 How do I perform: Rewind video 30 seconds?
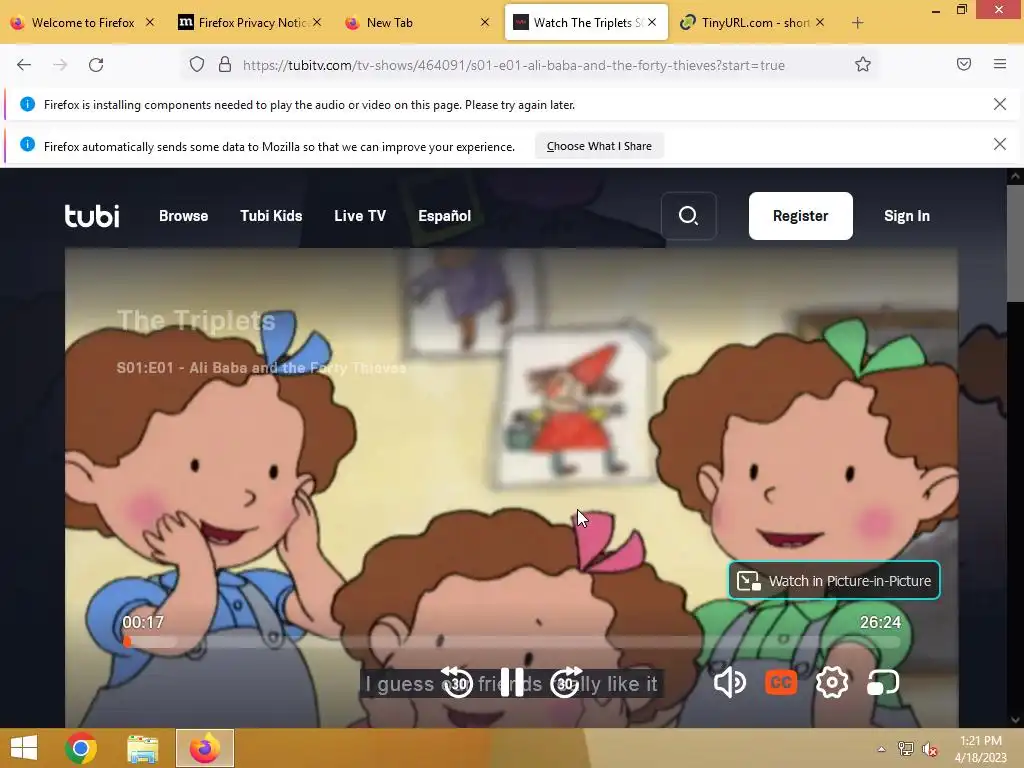coord(457,683)
